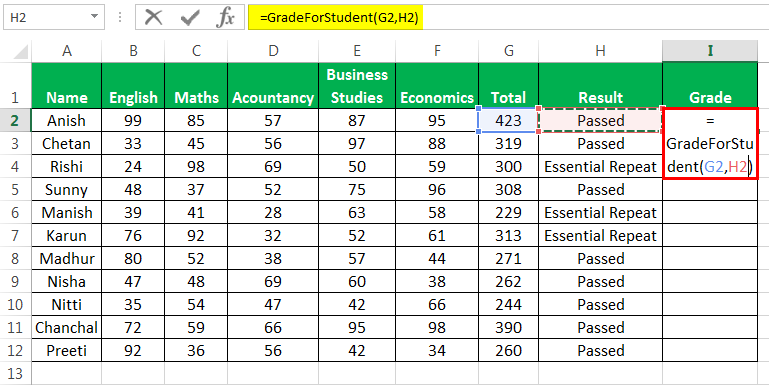This screenshot has width=769, height=385.
Task: Click the Grade cell being edited for Anish
Action: coord(710,143)
